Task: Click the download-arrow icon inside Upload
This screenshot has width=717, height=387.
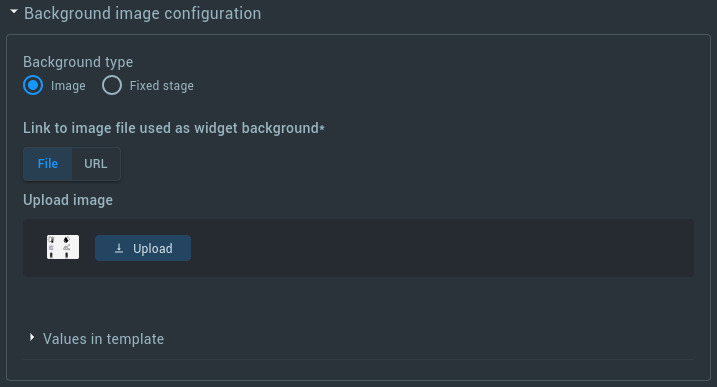Action: click(x=119, y=248)
